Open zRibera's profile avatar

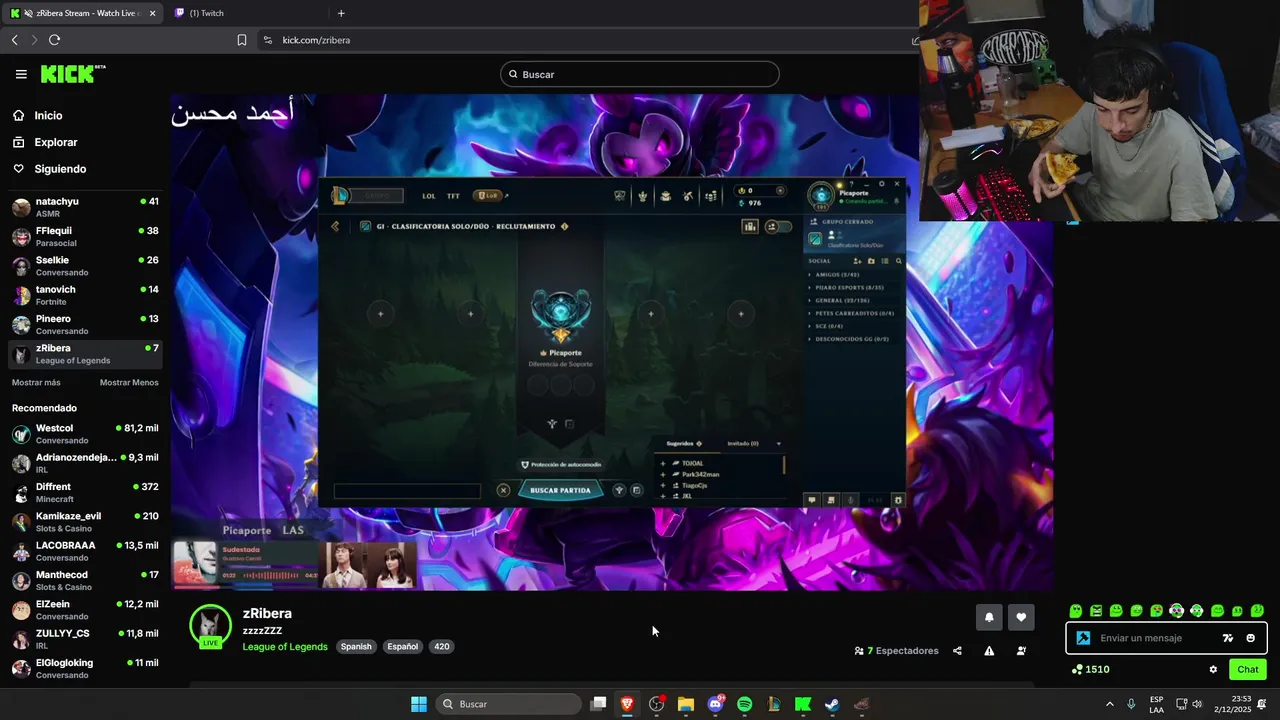tap(210, 626)
